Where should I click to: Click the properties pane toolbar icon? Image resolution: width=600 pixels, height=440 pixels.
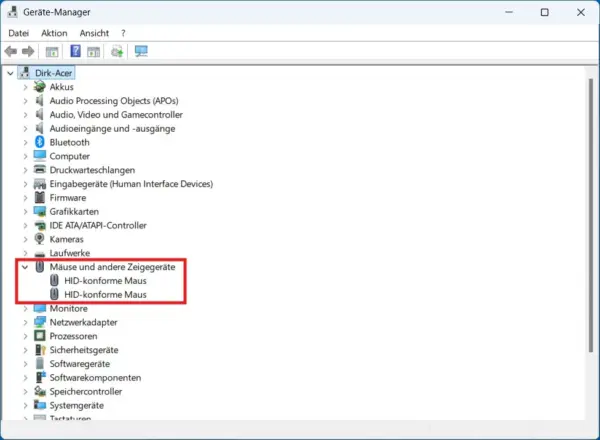tap(93, 51)
